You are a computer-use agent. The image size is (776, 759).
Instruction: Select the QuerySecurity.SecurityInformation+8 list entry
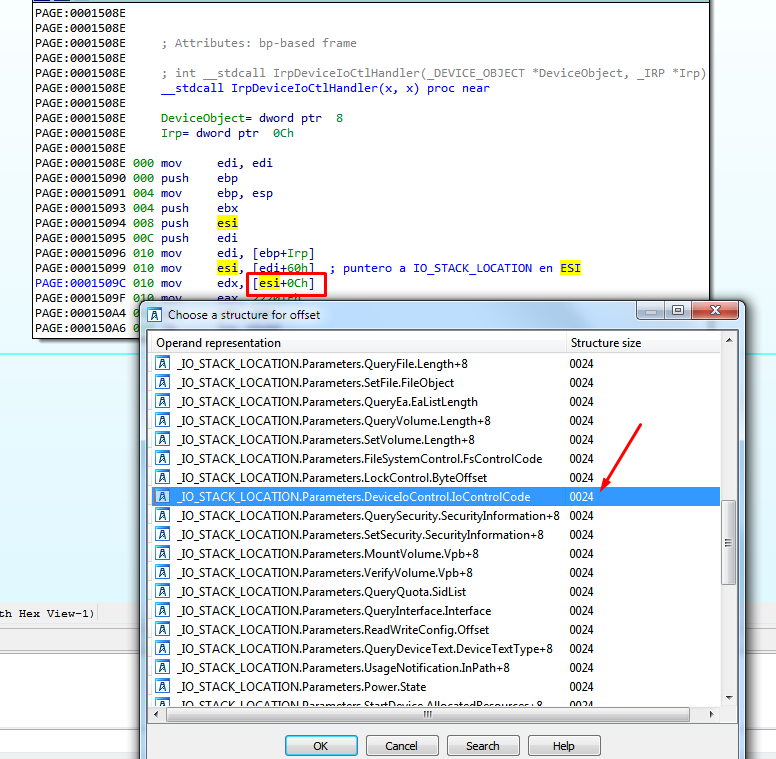click(x=367, y=516)
